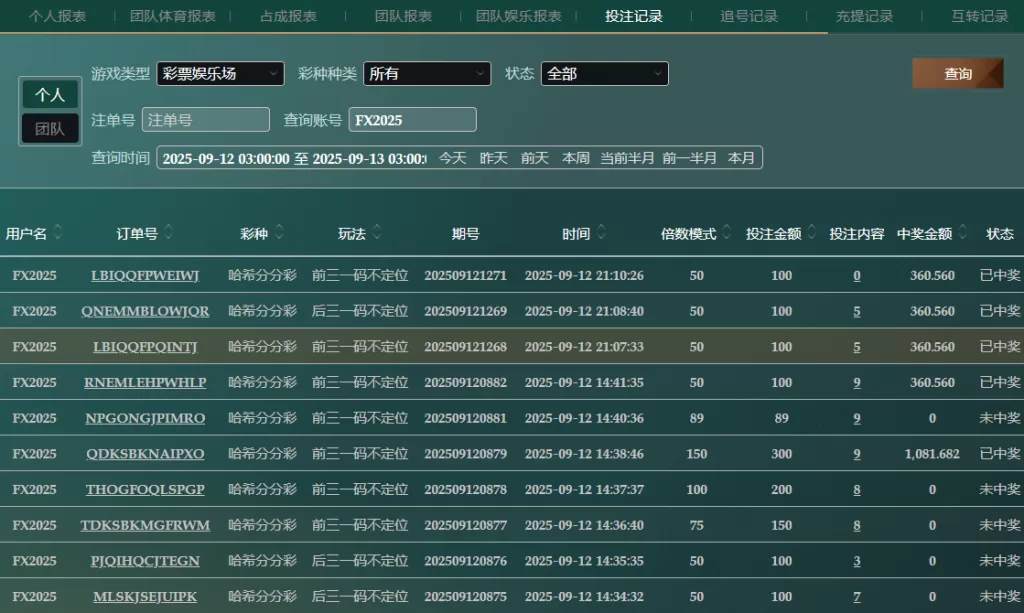
Task: Open the 团队娱乐报表 tab
Action: tap(518, 16)
